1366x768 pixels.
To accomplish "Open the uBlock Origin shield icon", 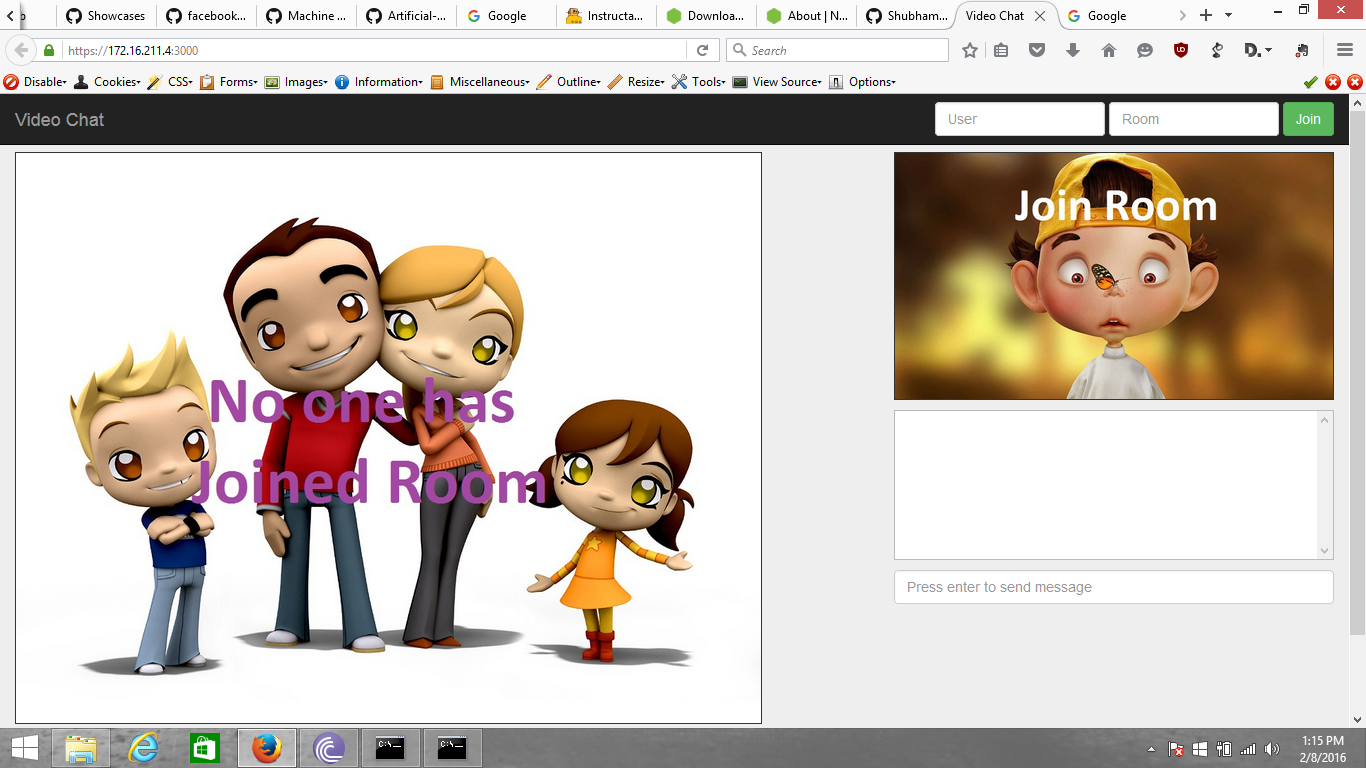I will pyautogui.click(x=1180, y=50).
